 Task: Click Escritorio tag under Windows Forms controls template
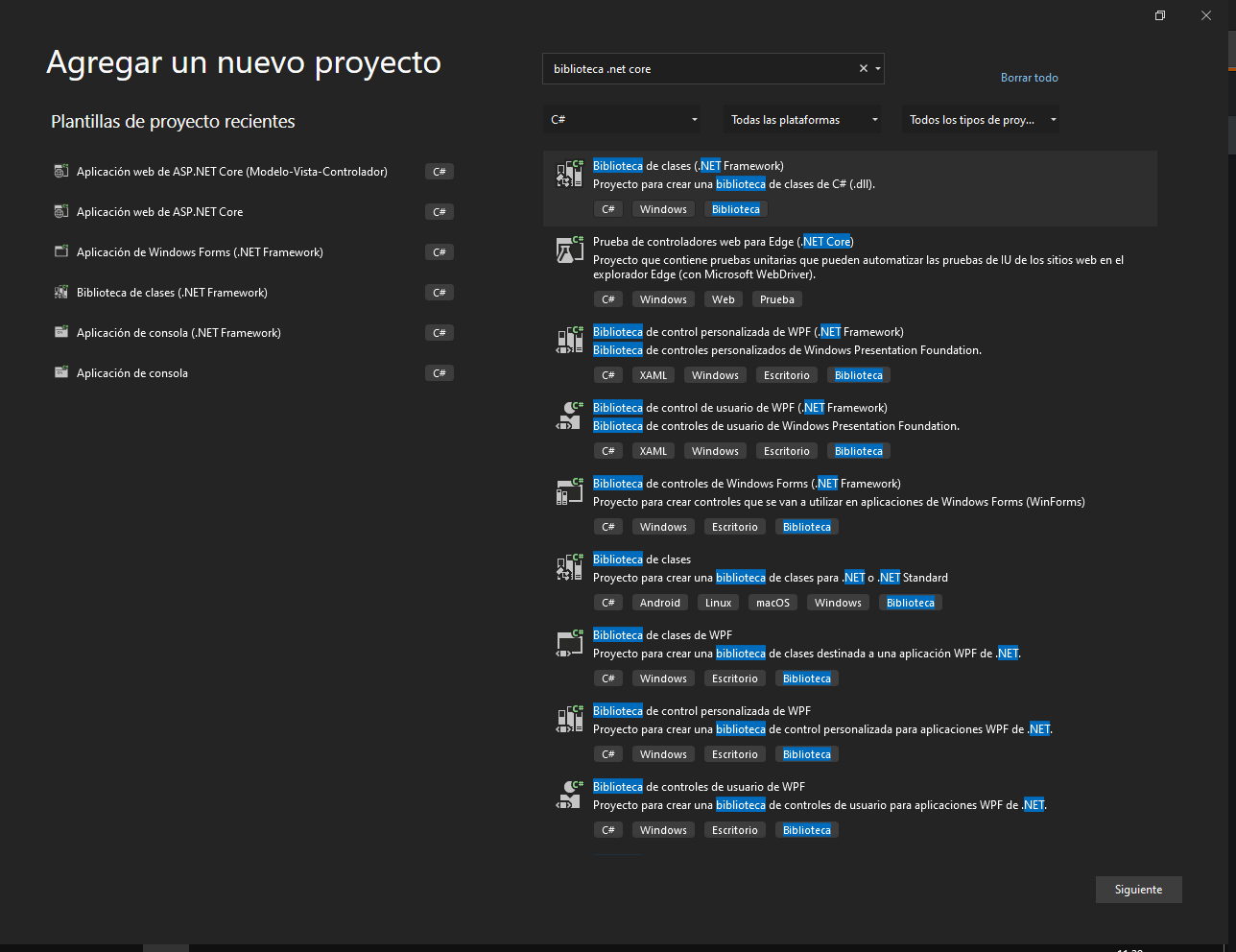coord(735,527)
